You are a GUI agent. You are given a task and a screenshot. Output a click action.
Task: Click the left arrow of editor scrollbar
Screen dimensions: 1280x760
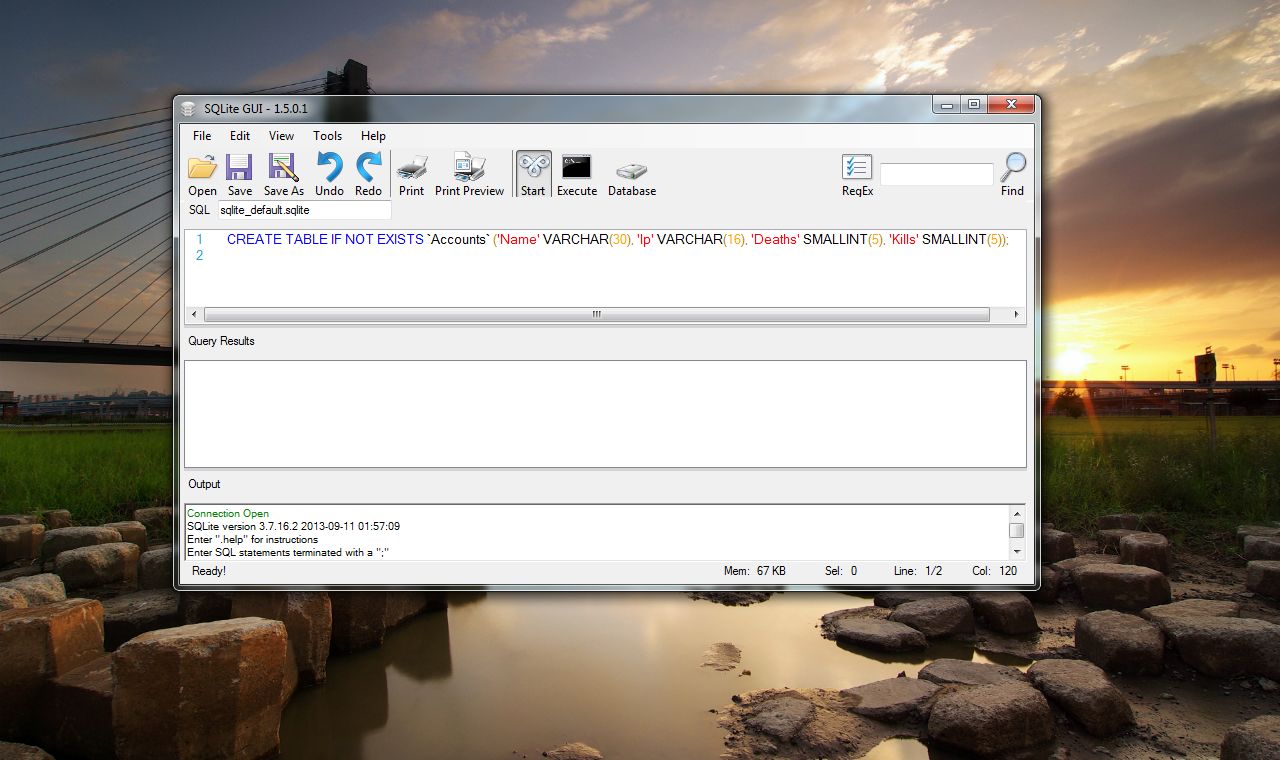193,314
